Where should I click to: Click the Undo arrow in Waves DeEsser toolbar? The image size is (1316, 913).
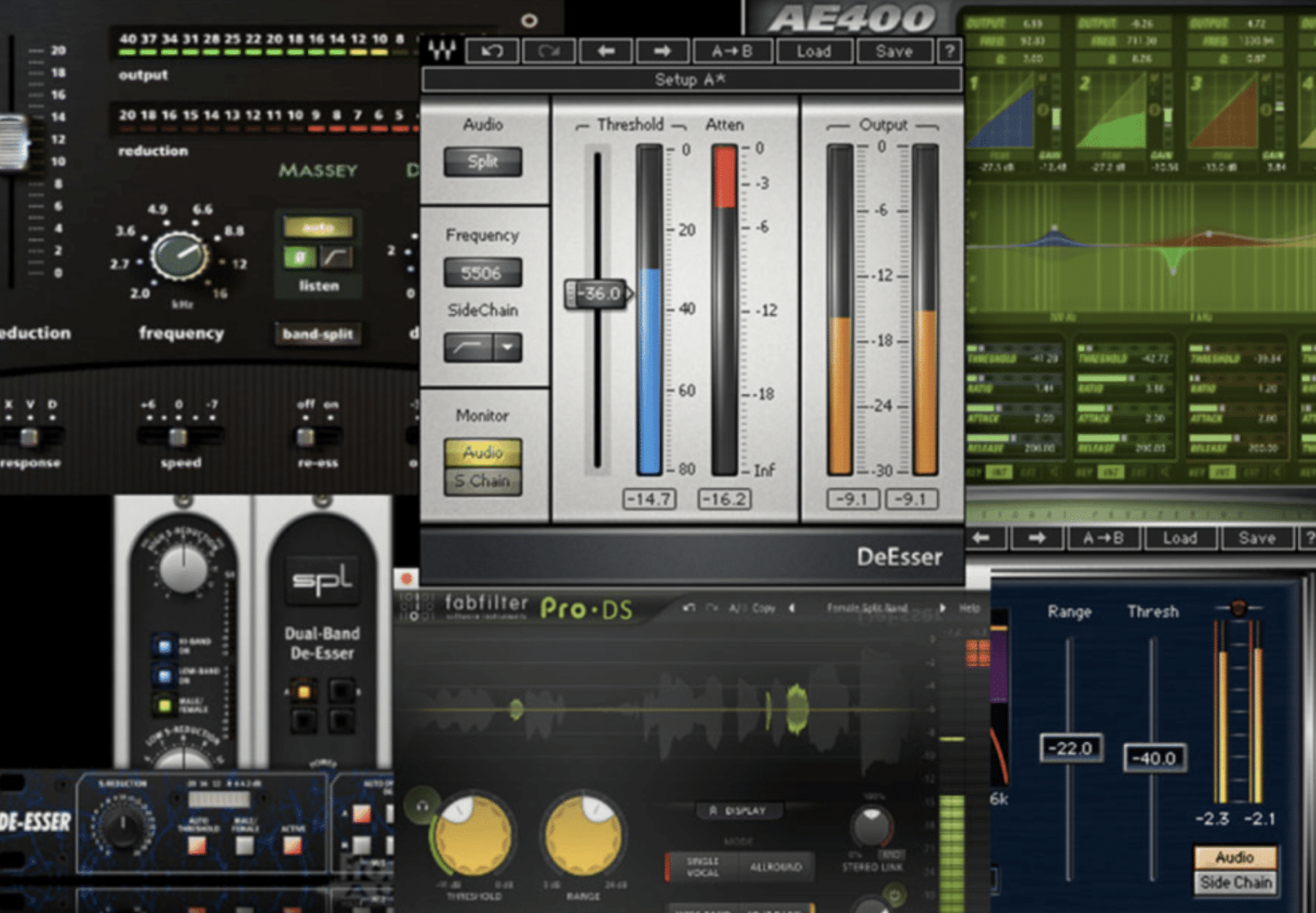[491, 51]
